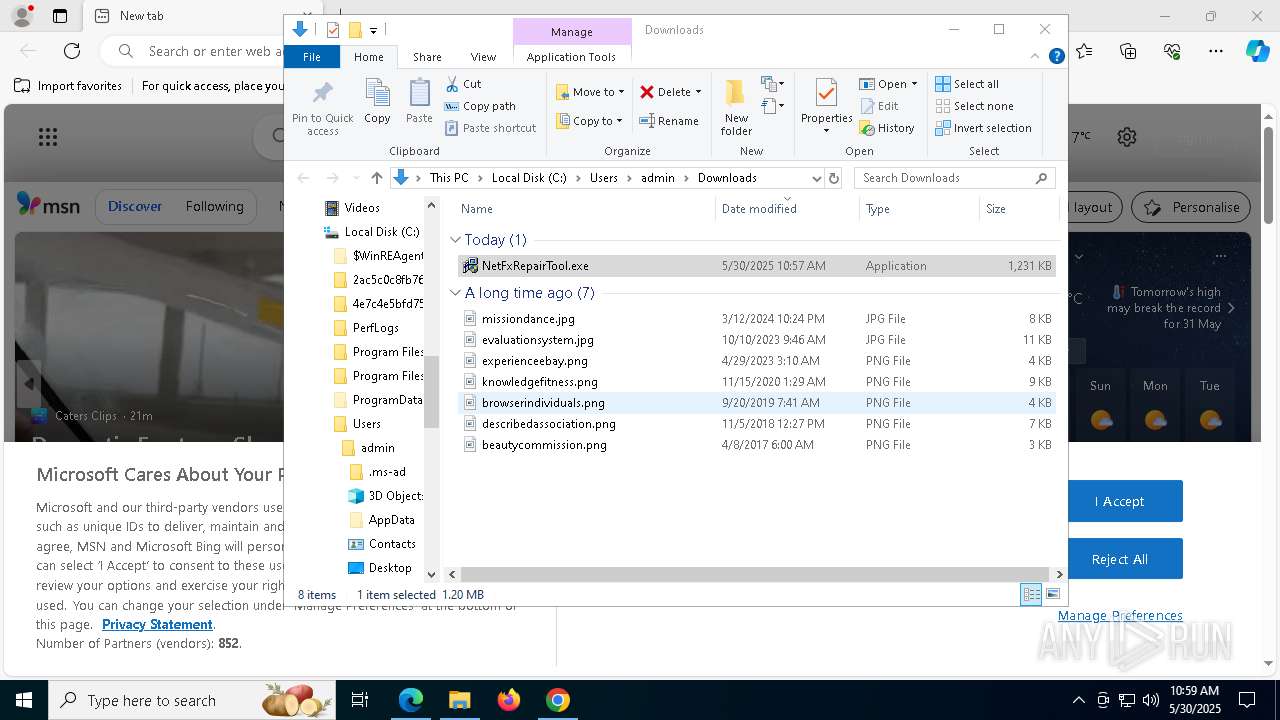
Task: Open the MSN settings gear icon
Action: (x=1127, y=137)
